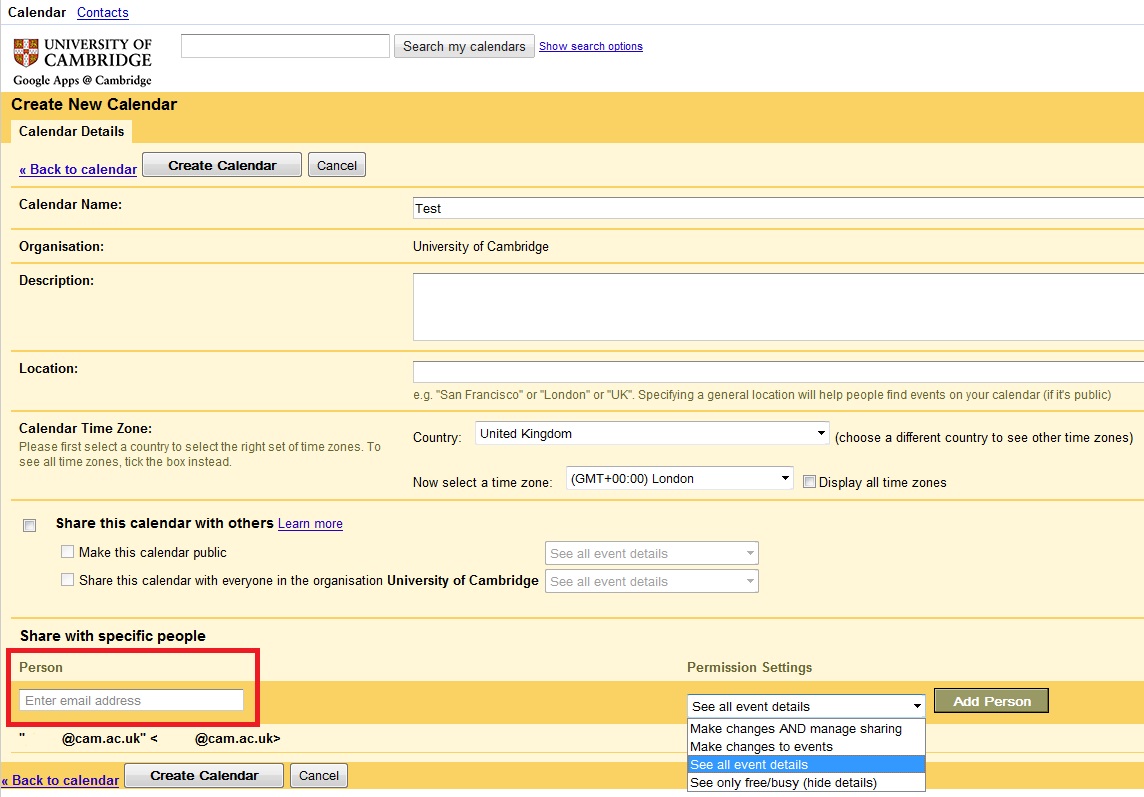Open permission dropdown beside organisation sharing option
The image size is (1144, 797).
tap(652, 581)
